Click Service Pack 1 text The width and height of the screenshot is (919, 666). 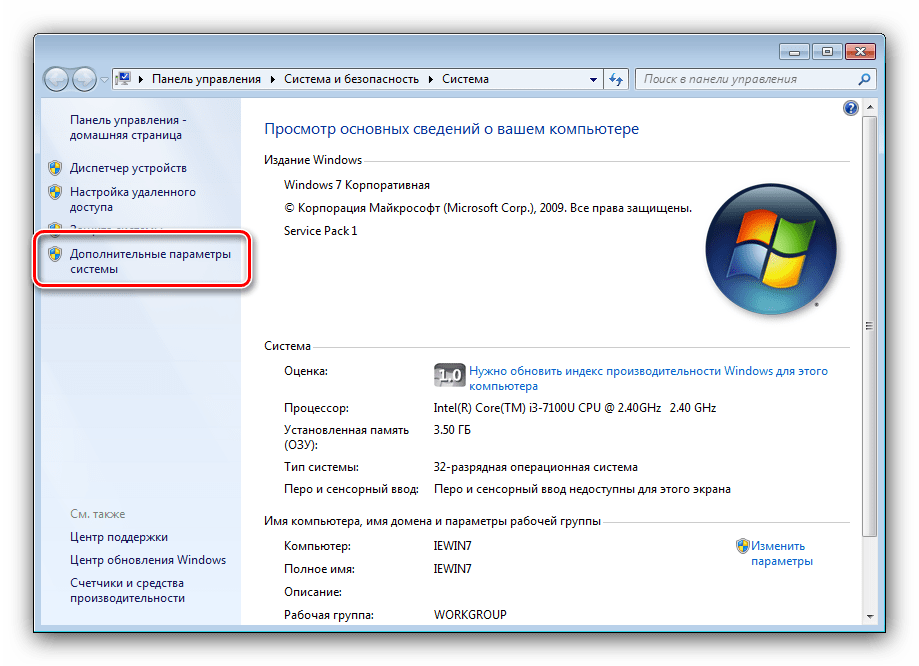coord(321,231)
